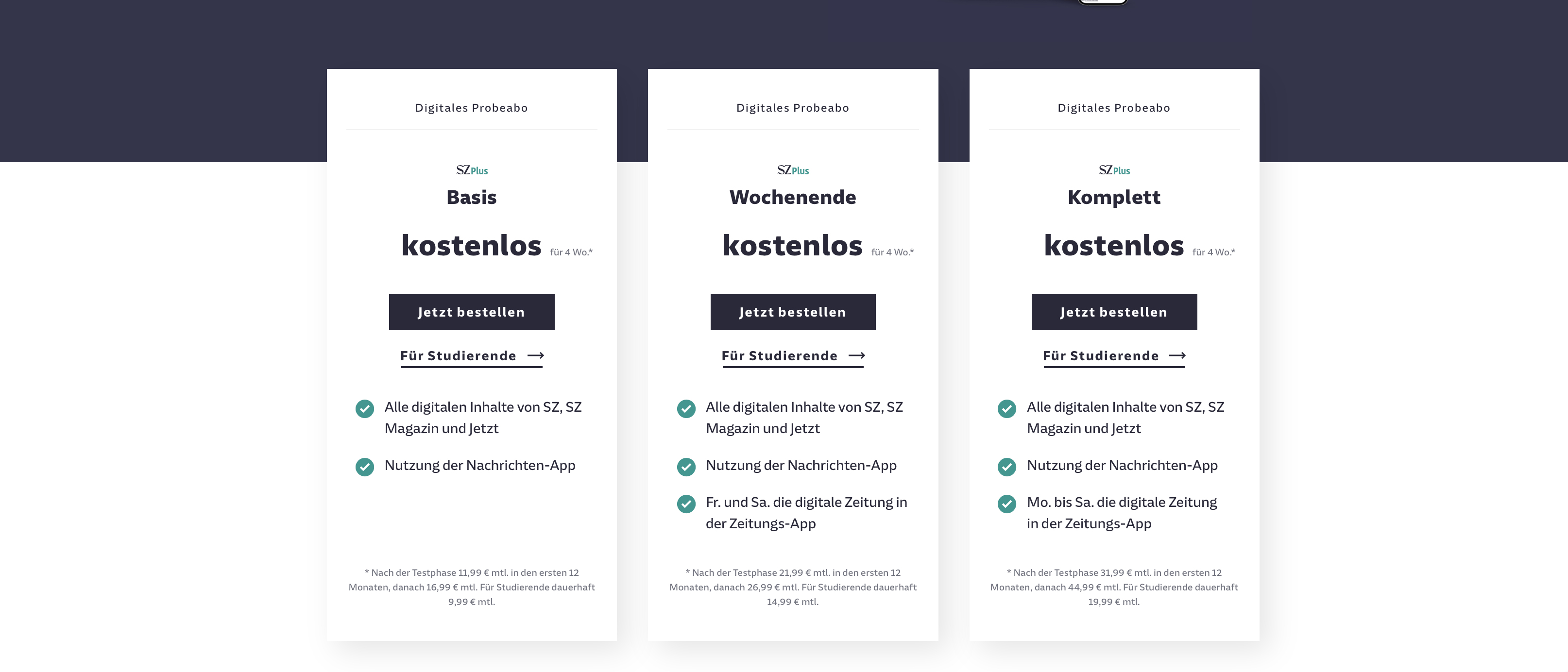Click the SZ Plus logo above Wochenende

[793, 170]
